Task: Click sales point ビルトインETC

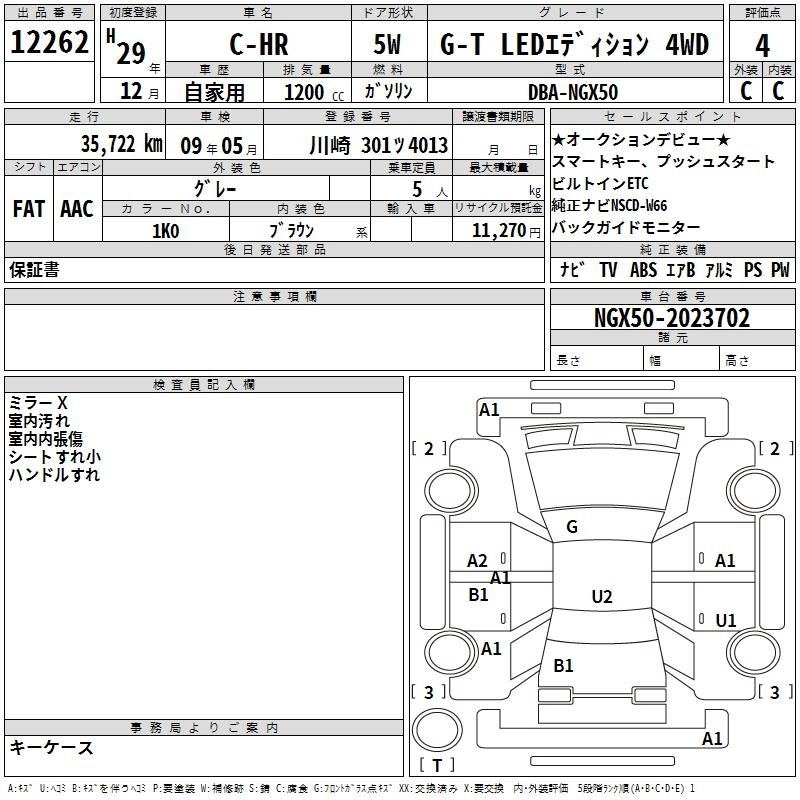Action: coord(600,183)
